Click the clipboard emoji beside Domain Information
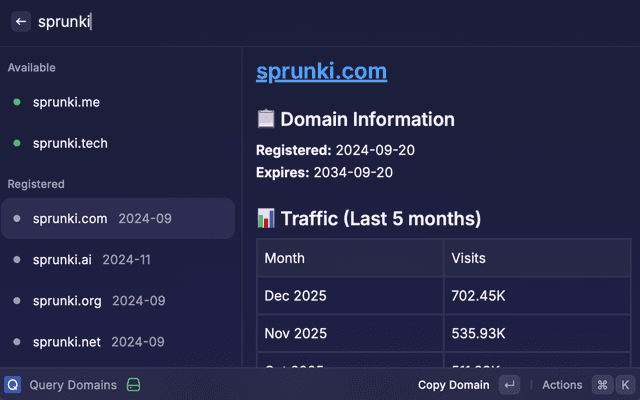640x400 pixels. pyautogui.click(x=266, y=120)
